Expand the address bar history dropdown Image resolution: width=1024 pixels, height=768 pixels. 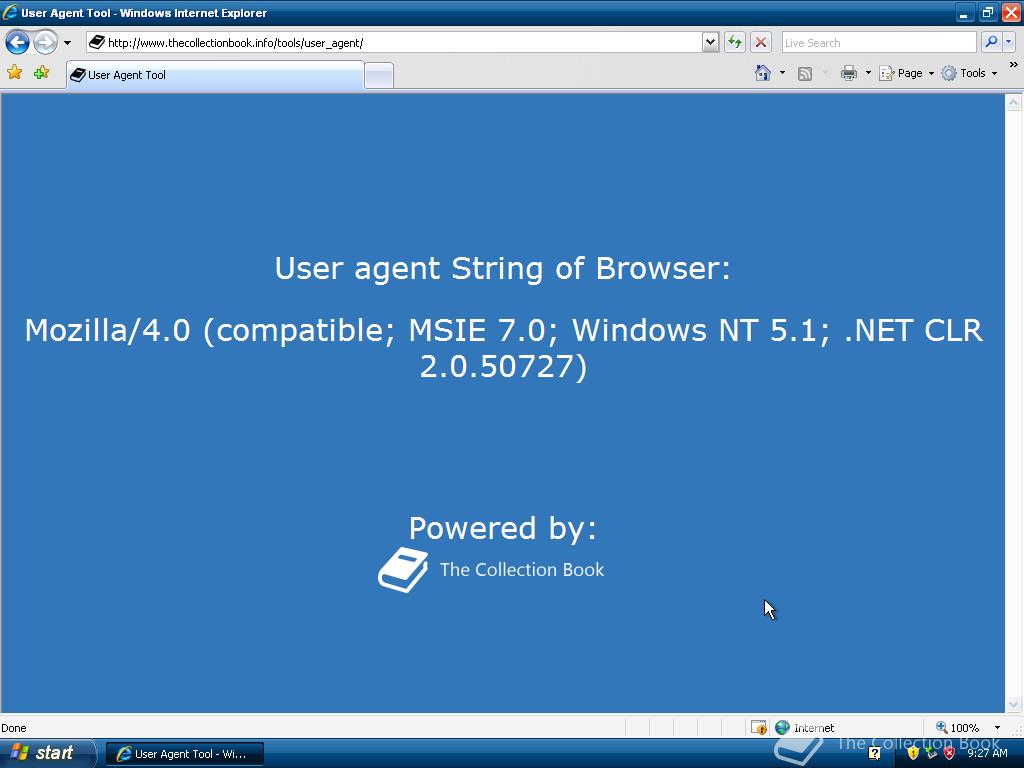711,42
